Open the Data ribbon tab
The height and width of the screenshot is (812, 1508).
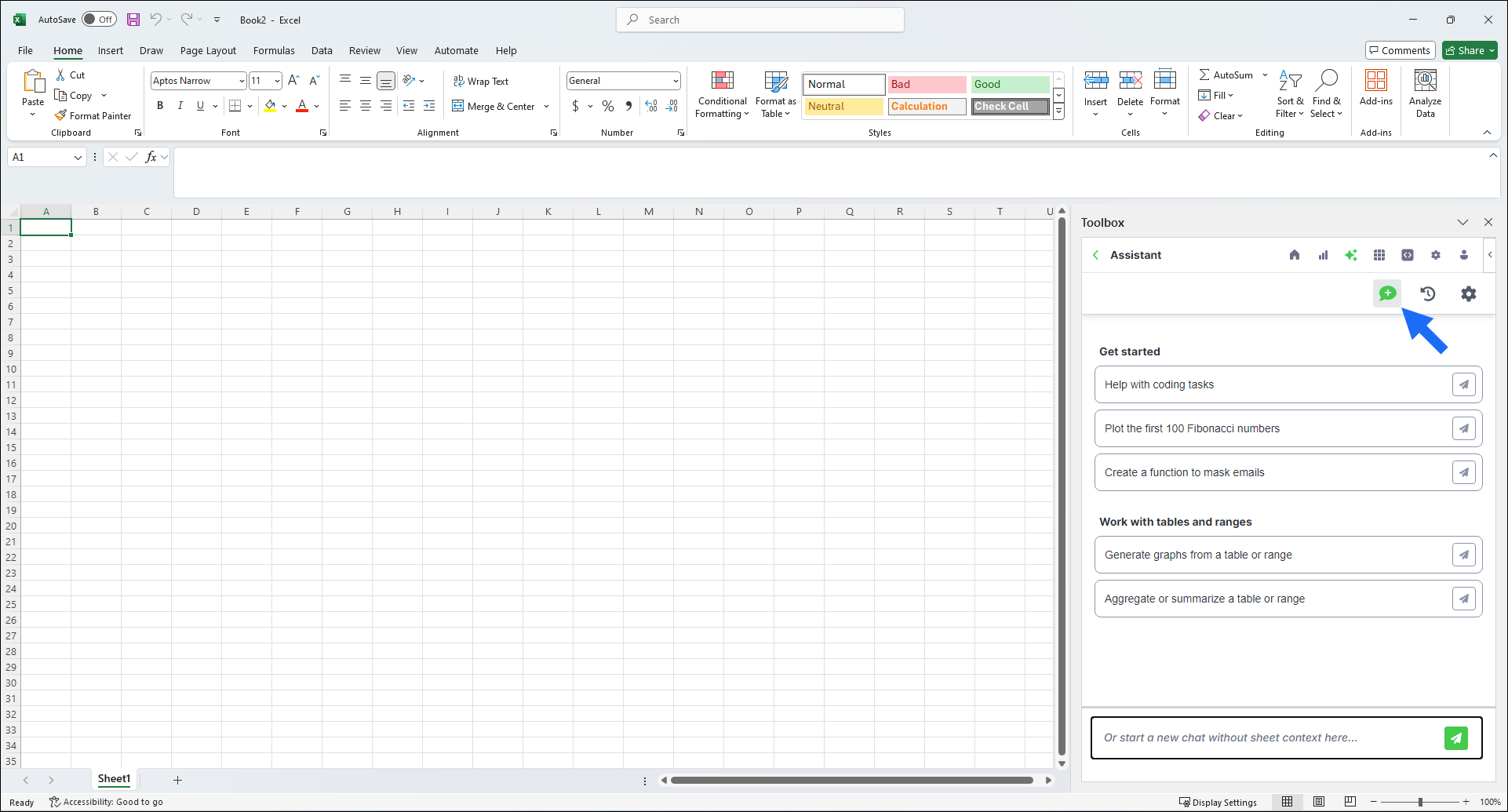pos(322,50)
